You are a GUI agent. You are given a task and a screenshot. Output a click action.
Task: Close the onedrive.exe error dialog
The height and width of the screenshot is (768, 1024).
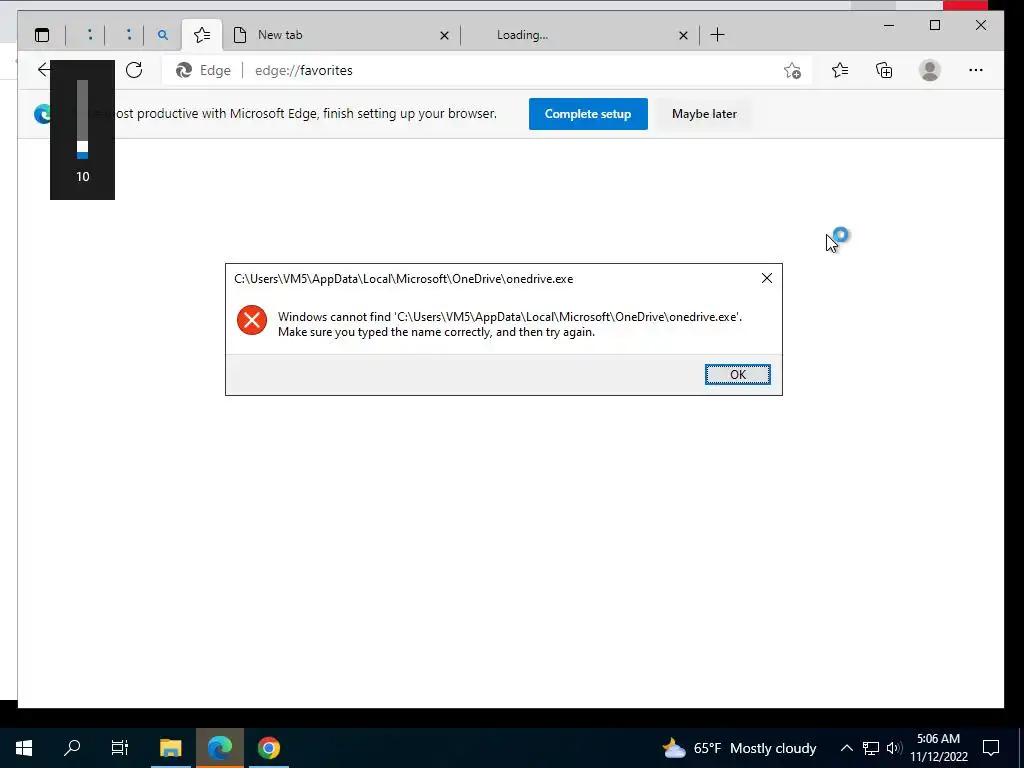[767, 278]
